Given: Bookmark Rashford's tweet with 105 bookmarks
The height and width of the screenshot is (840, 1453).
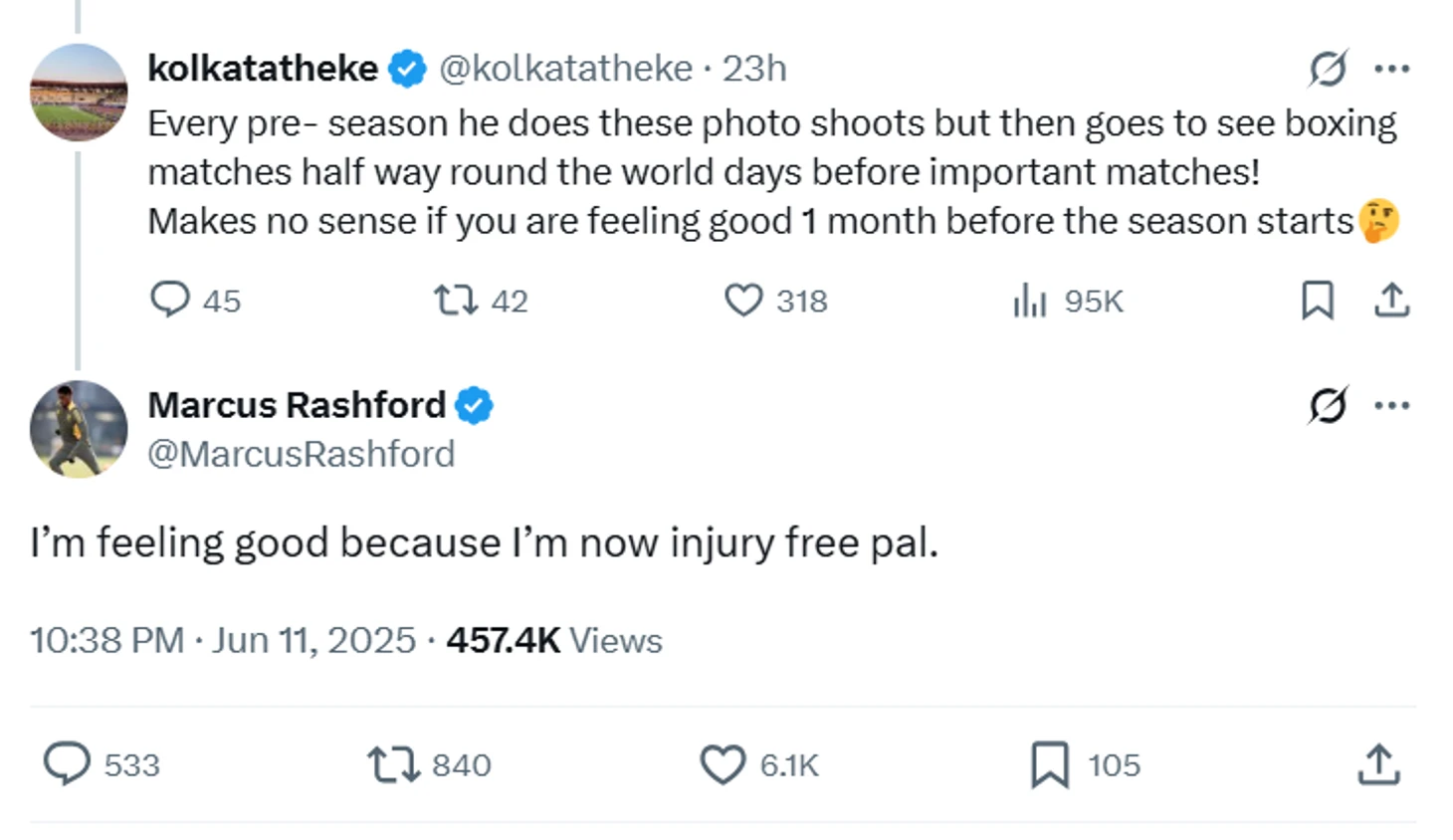Looking at the screenshot, I should point(1049,764).
